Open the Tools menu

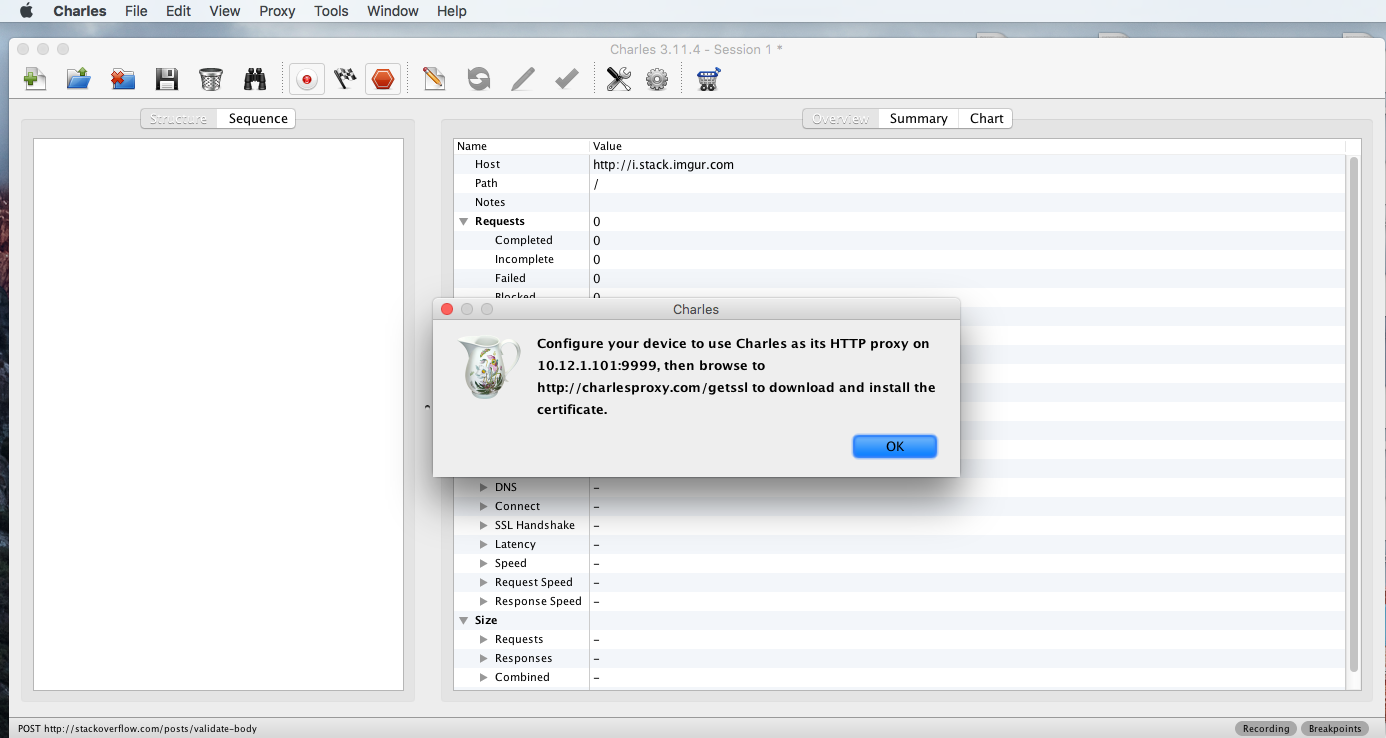[331, 11]
